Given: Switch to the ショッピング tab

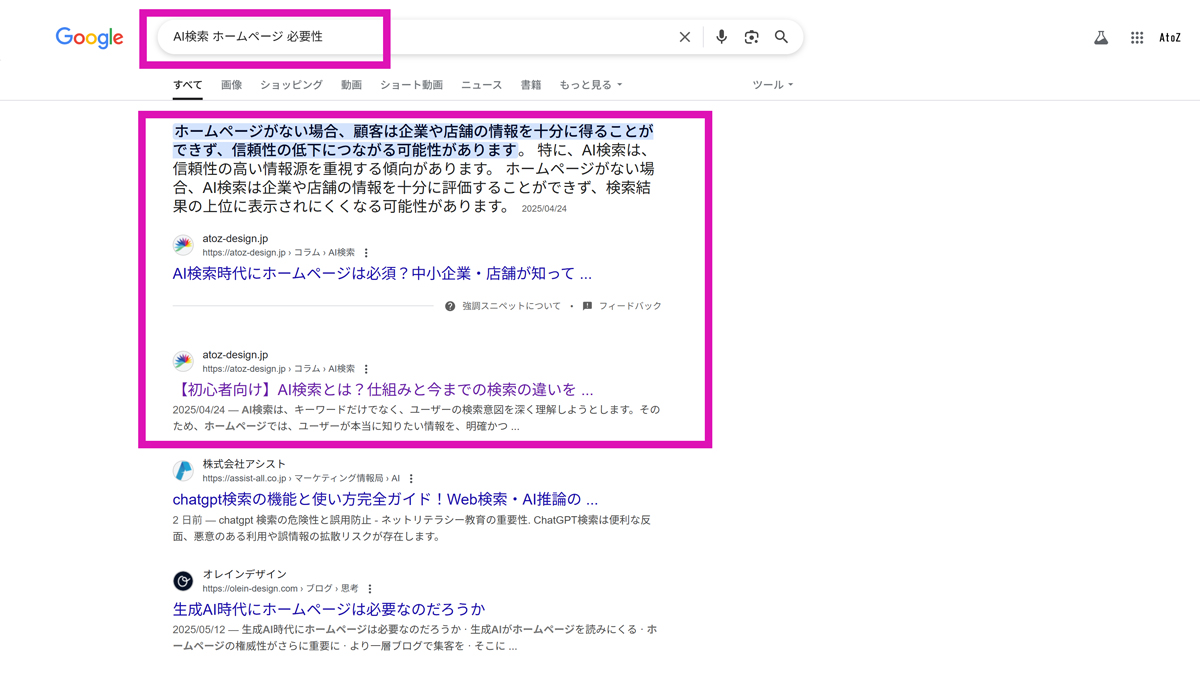Looking at the screenshot, I should [291, 85].
